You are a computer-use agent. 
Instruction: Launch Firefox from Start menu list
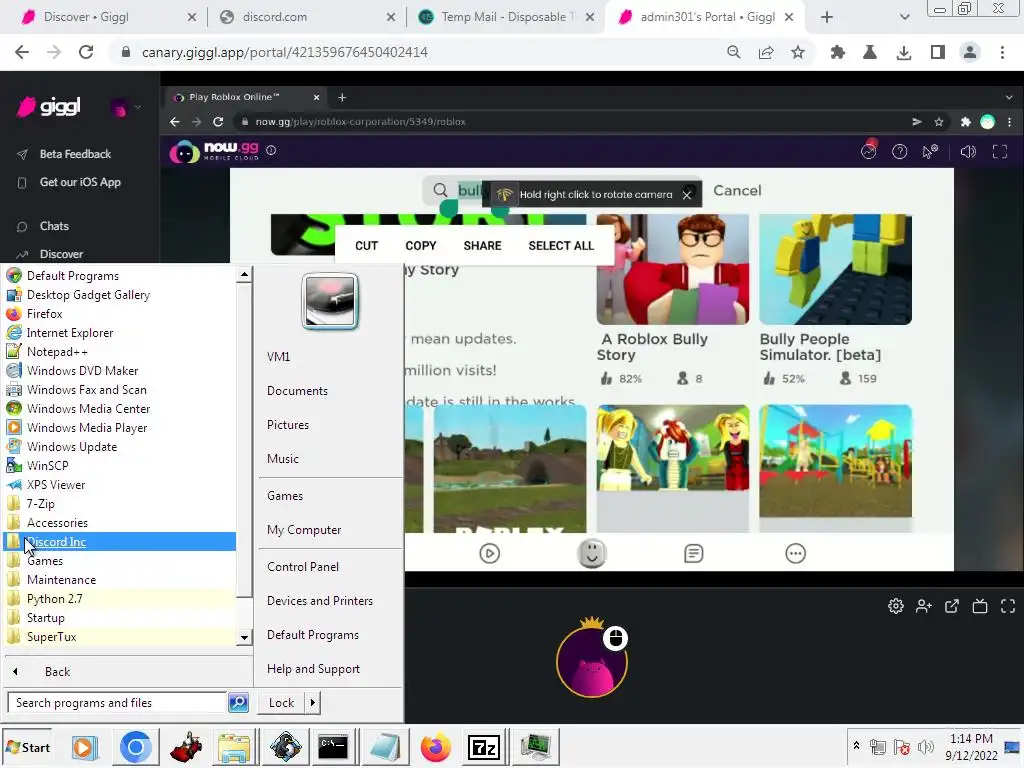(x=120, y=313)
